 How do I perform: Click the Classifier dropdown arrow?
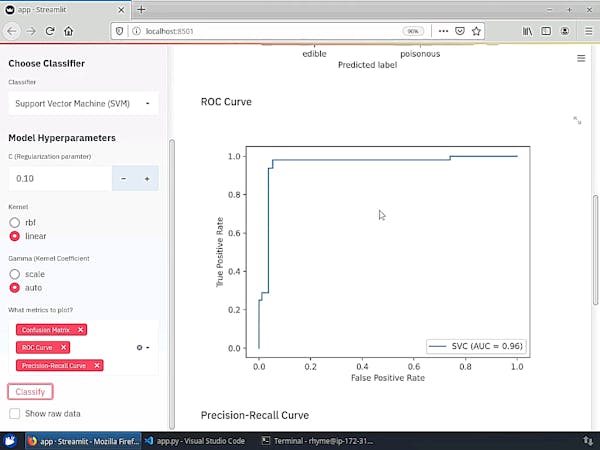tap(147, 103)
